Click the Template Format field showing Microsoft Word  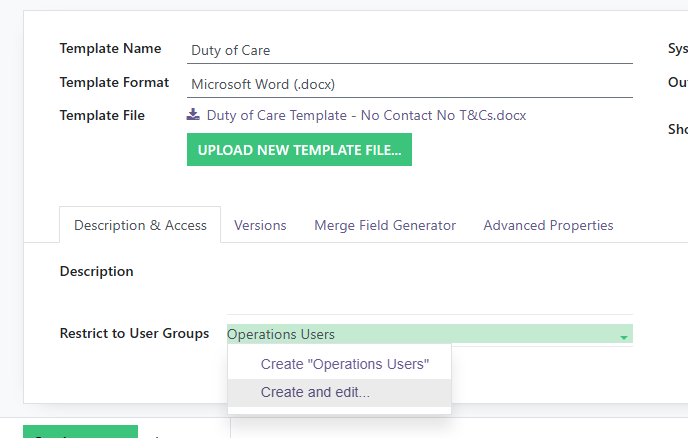(410, 84)
